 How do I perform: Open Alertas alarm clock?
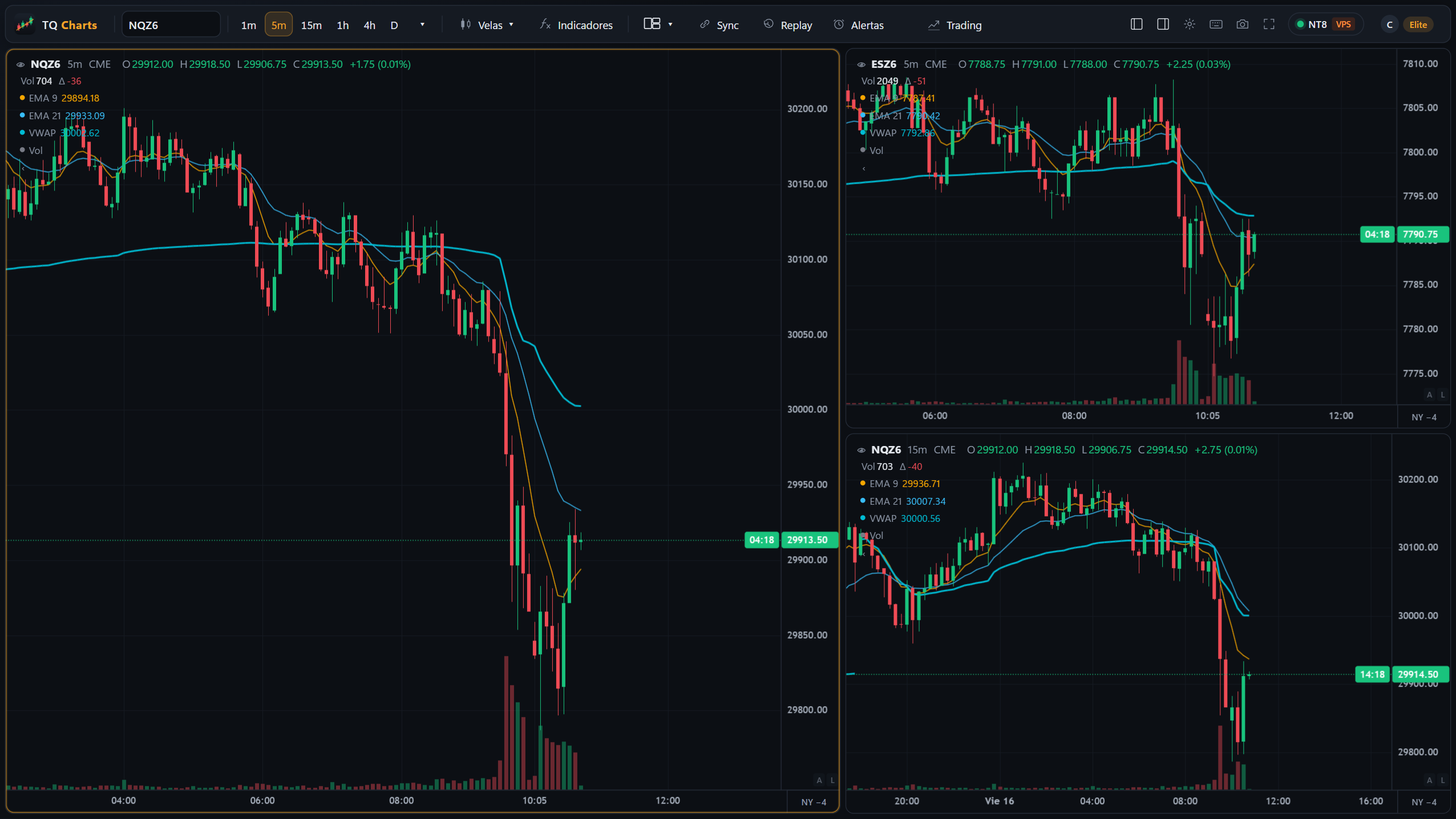pos(859,25)
